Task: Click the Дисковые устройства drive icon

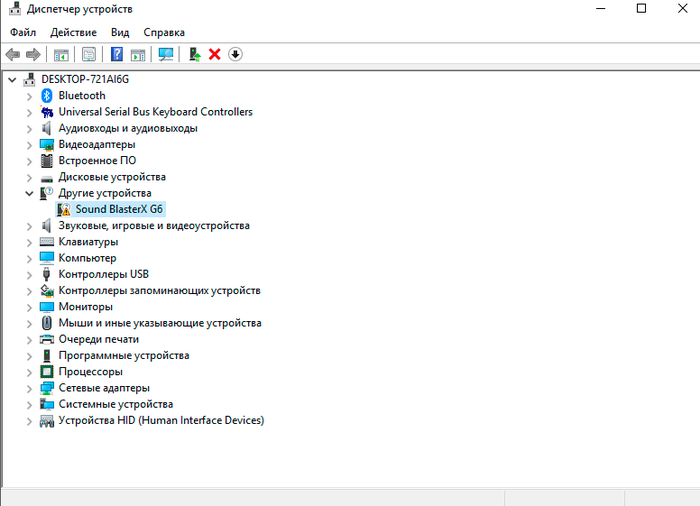Action: [x=46, y=179]
